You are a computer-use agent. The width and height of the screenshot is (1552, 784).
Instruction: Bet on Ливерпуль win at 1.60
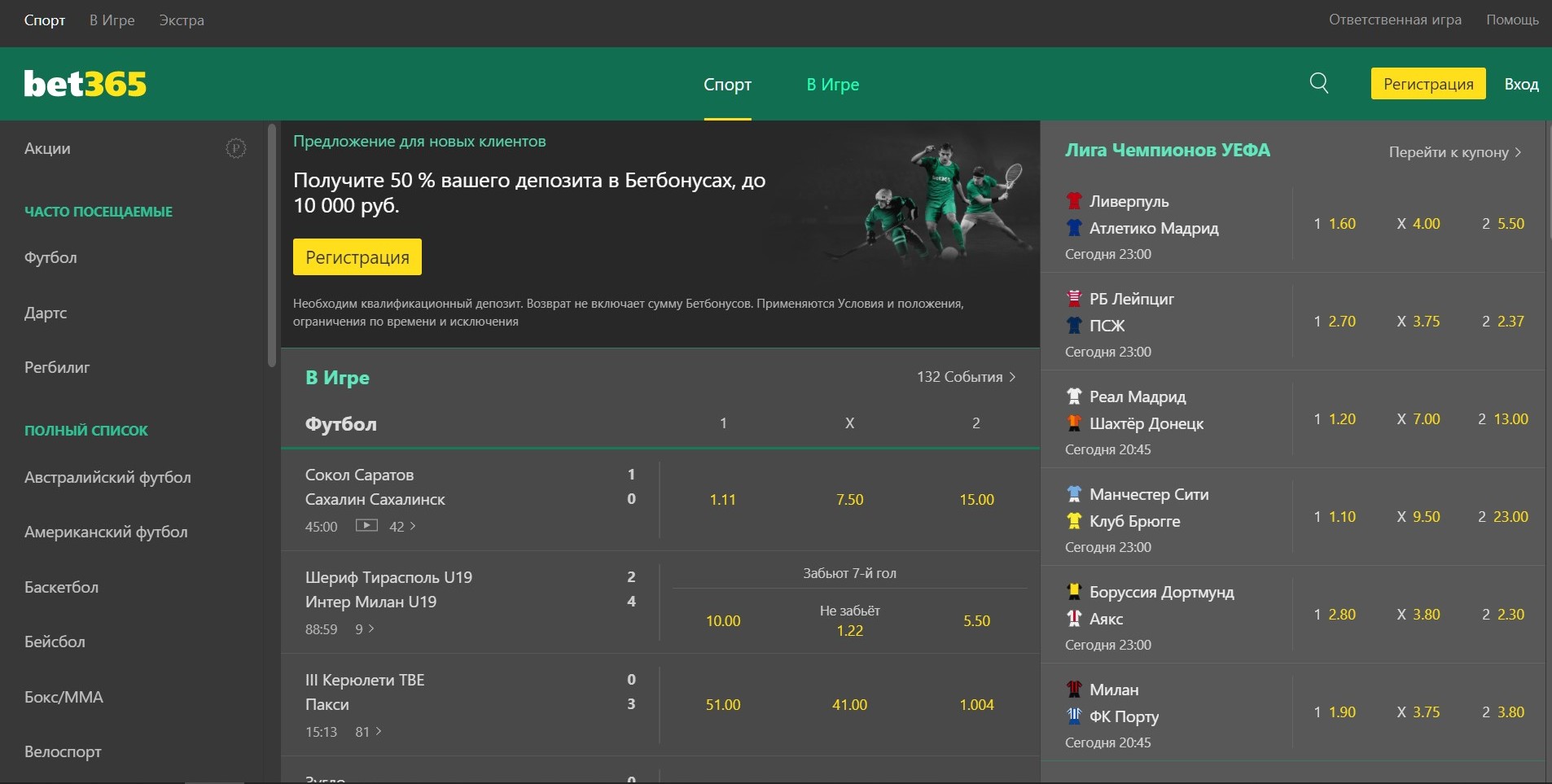click(1335, 224)
